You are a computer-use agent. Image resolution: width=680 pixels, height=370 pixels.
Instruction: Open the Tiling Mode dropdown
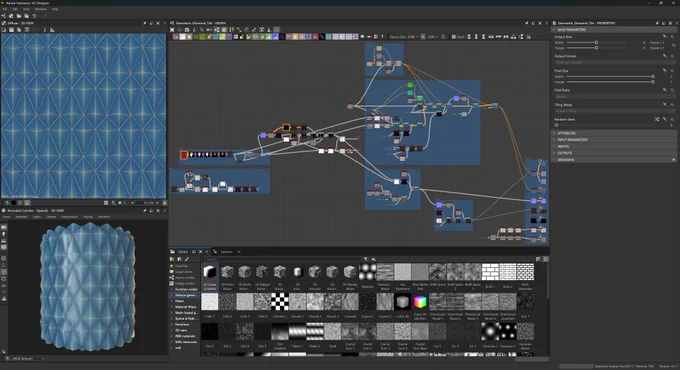[x=615, y=111]
